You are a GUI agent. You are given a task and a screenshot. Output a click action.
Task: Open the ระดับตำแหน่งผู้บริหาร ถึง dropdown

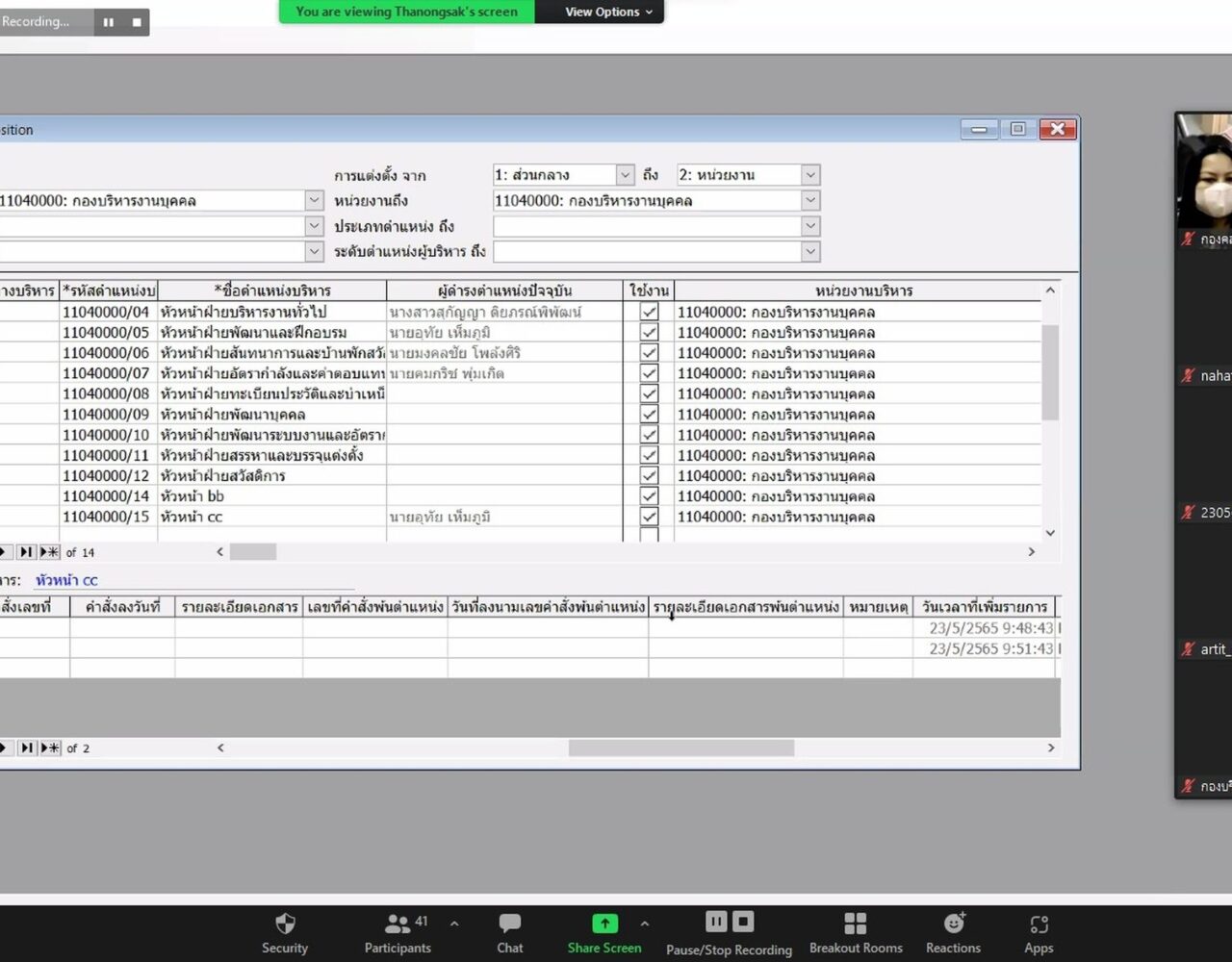(810, 251)
